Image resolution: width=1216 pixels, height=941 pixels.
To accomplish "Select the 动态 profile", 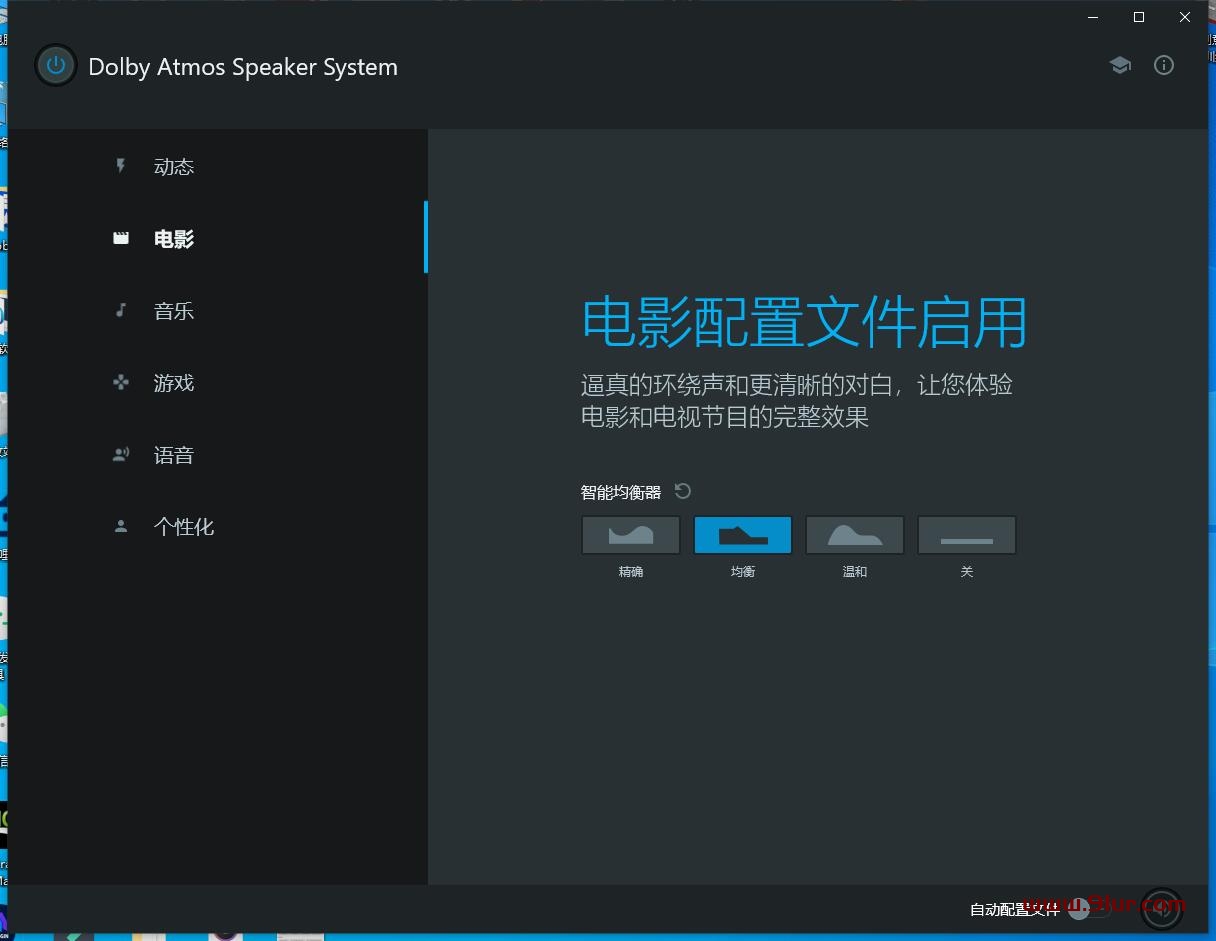I will tap(218, 166).
